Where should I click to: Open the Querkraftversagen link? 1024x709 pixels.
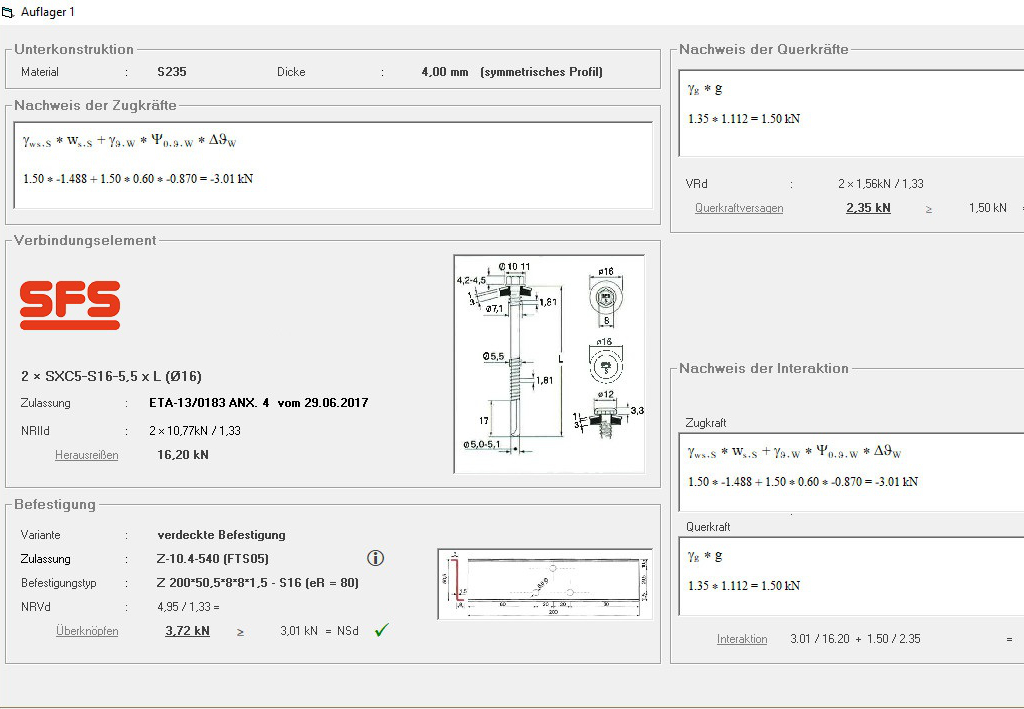tap(739, 208)
